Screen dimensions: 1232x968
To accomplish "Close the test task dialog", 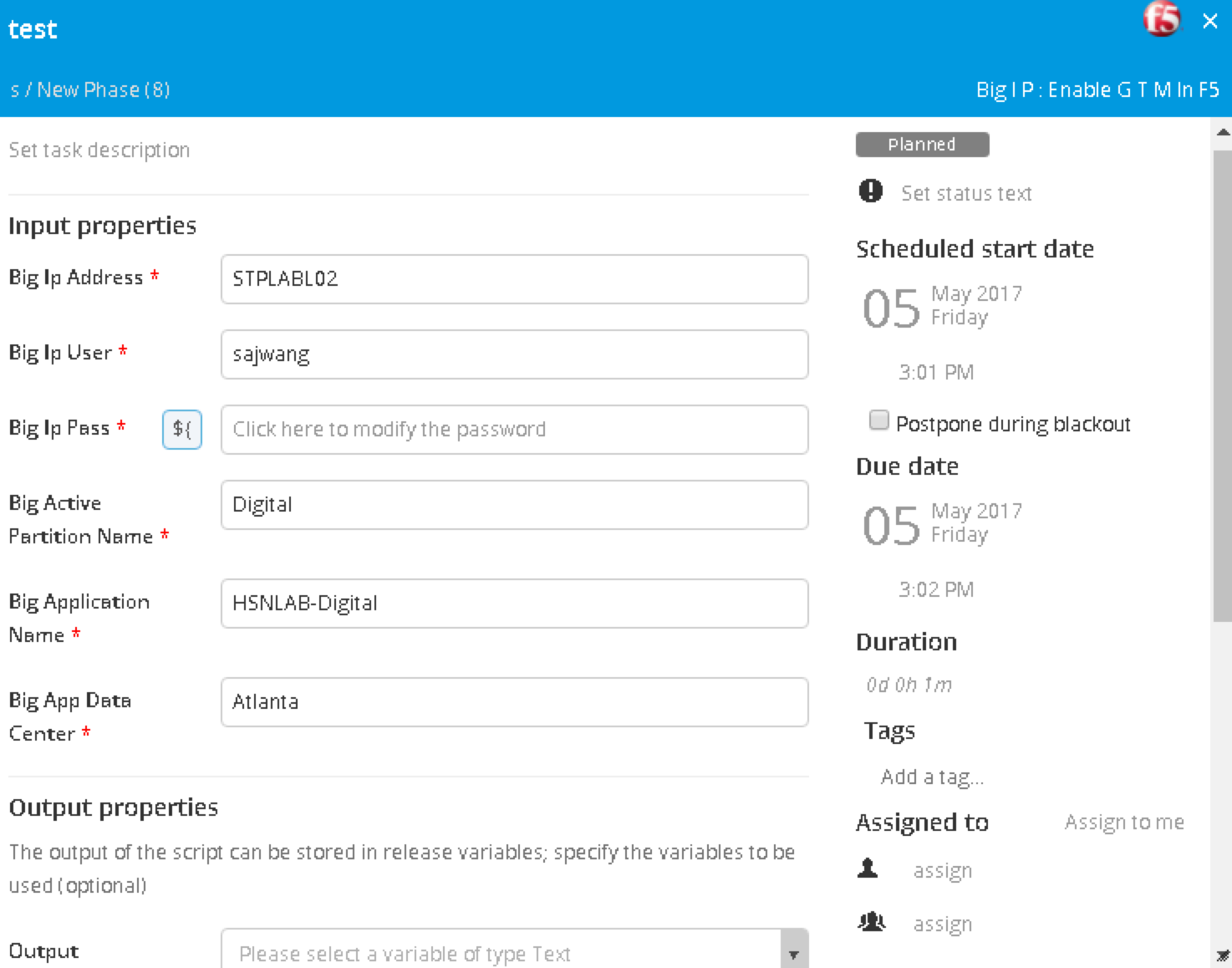I will pyautogui.click(x=1209, y=21).
